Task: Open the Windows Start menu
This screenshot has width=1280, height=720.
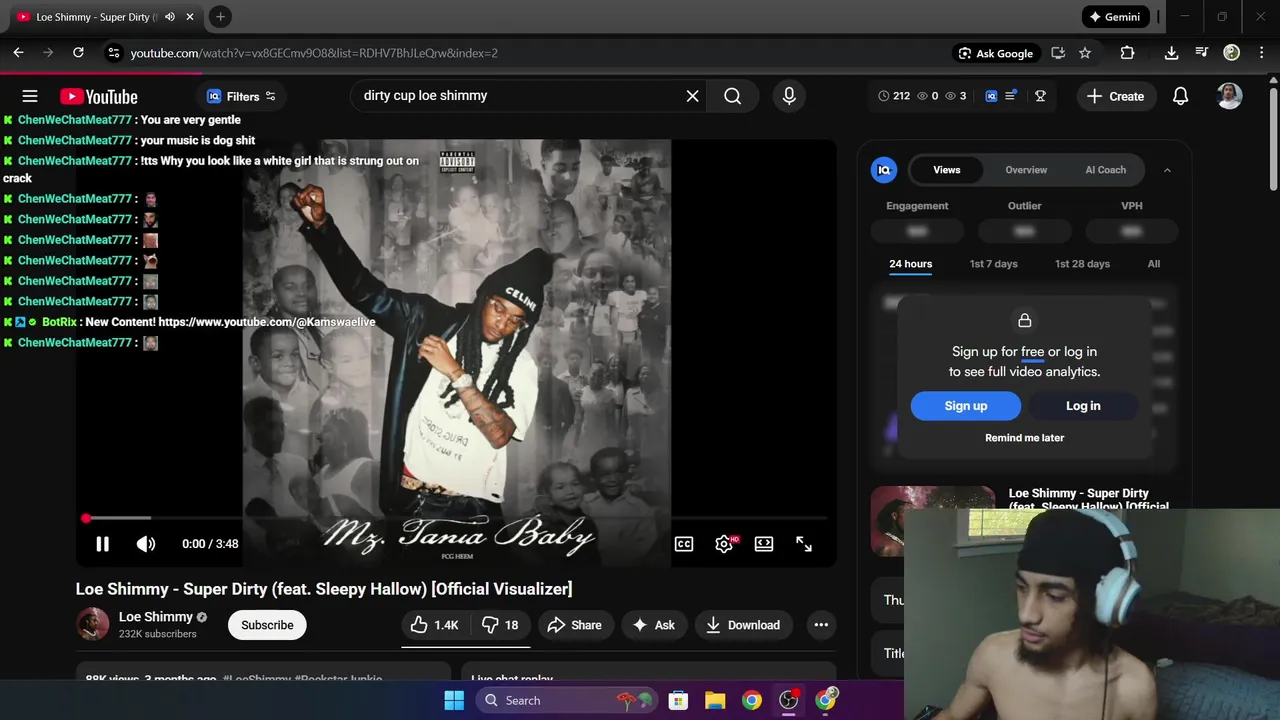Action: click(454, 700)
